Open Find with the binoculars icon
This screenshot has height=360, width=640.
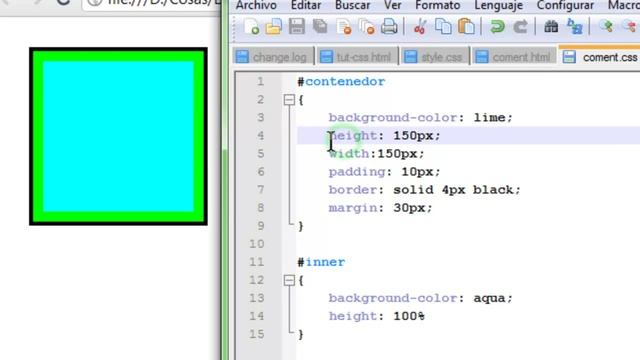pyautogui.click(x=551, y=27)
